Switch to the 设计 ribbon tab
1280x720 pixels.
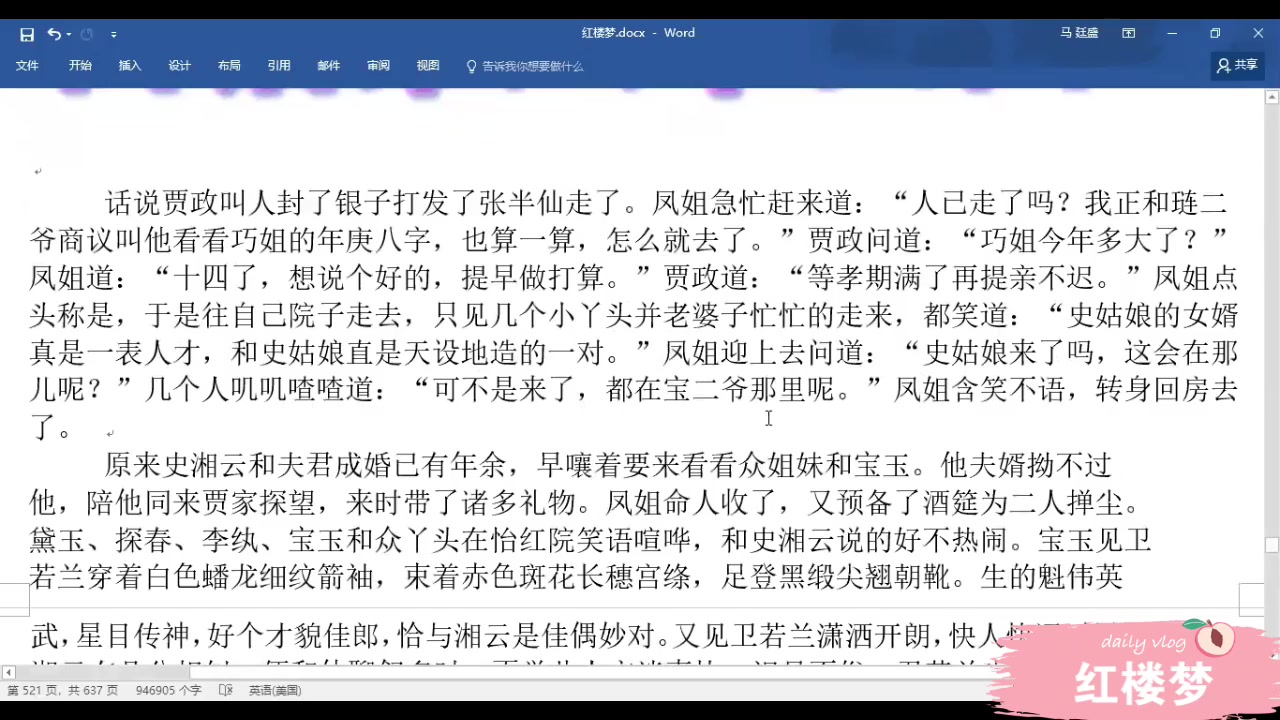(180, 66)
